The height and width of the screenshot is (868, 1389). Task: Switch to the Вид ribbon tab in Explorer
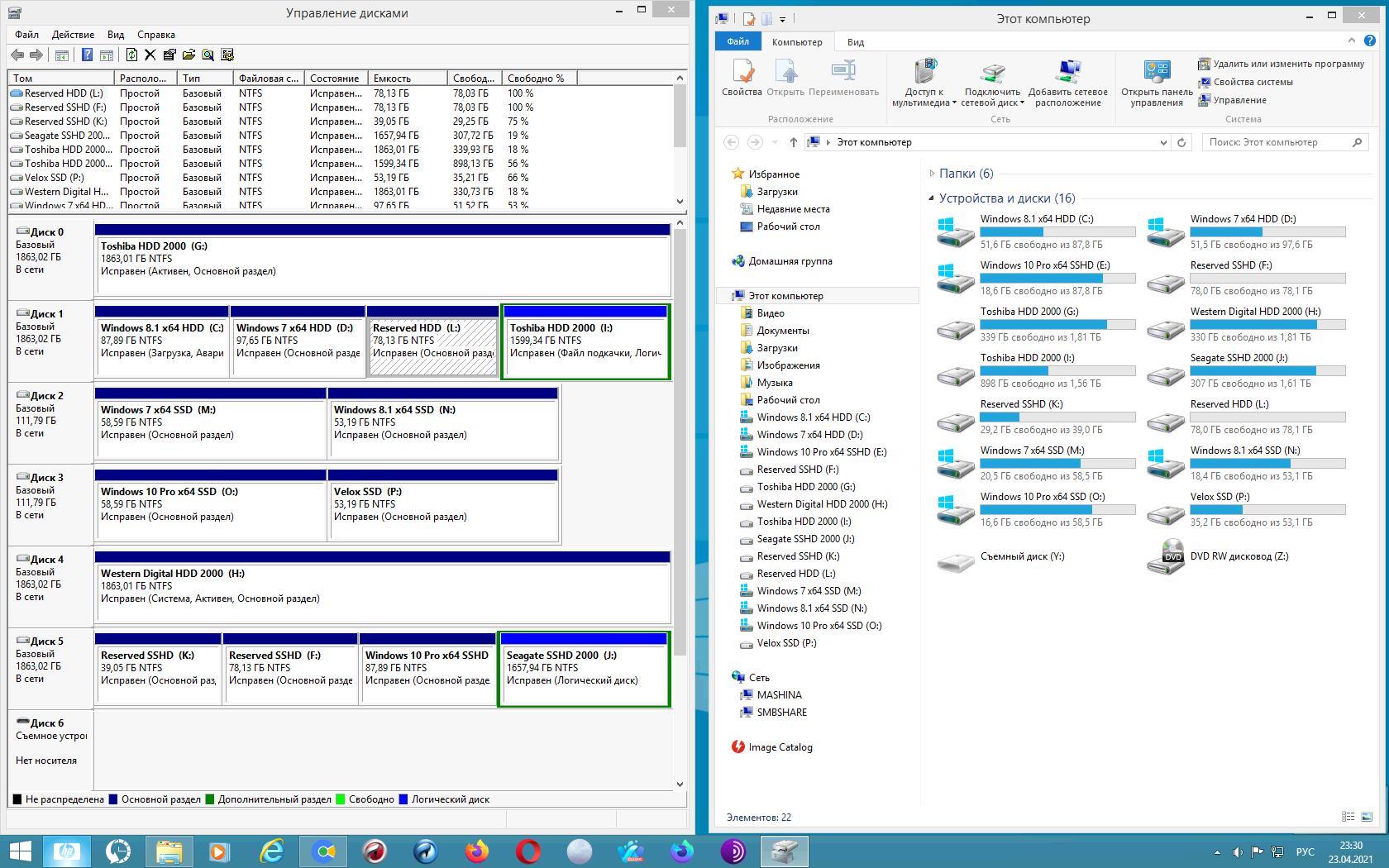tap(856, 42)
